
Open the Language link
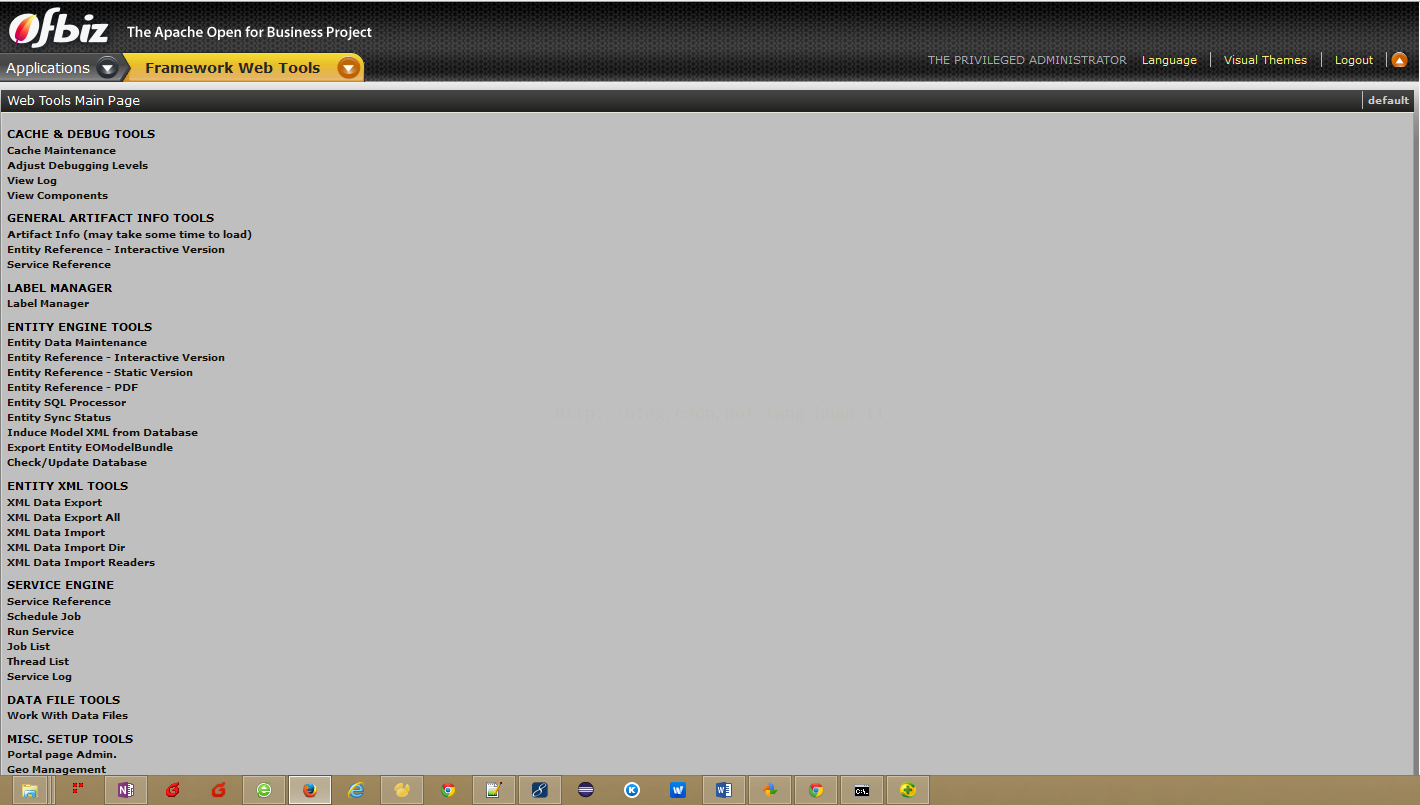click(x=1169, y=60)
